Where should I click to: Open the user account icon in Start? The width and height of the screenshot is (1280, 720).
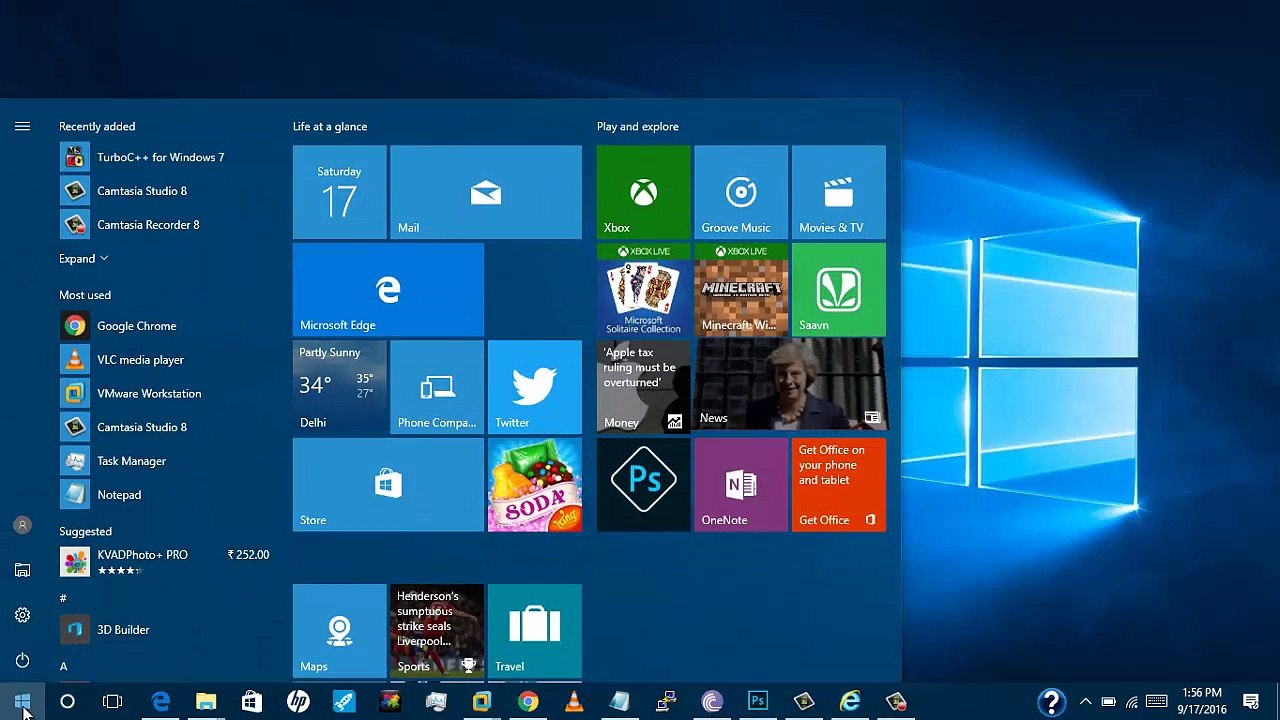click(x=22, y=525)
